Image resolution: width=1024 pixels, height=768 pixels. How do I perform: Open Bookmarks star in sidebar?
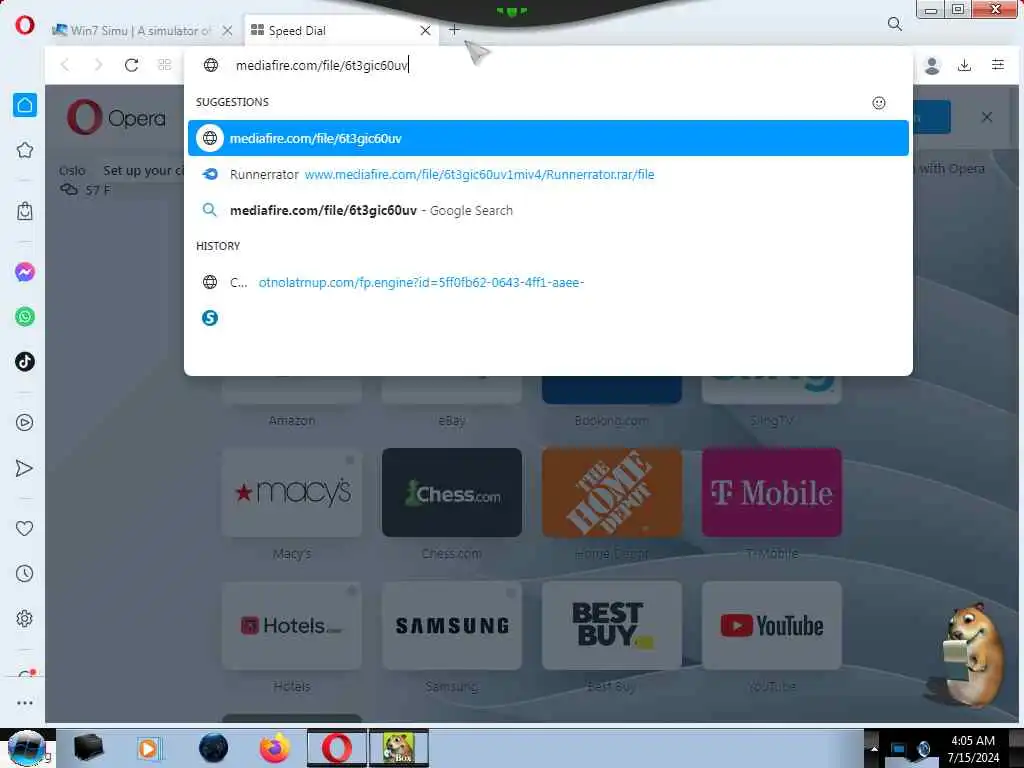(25, 150)
